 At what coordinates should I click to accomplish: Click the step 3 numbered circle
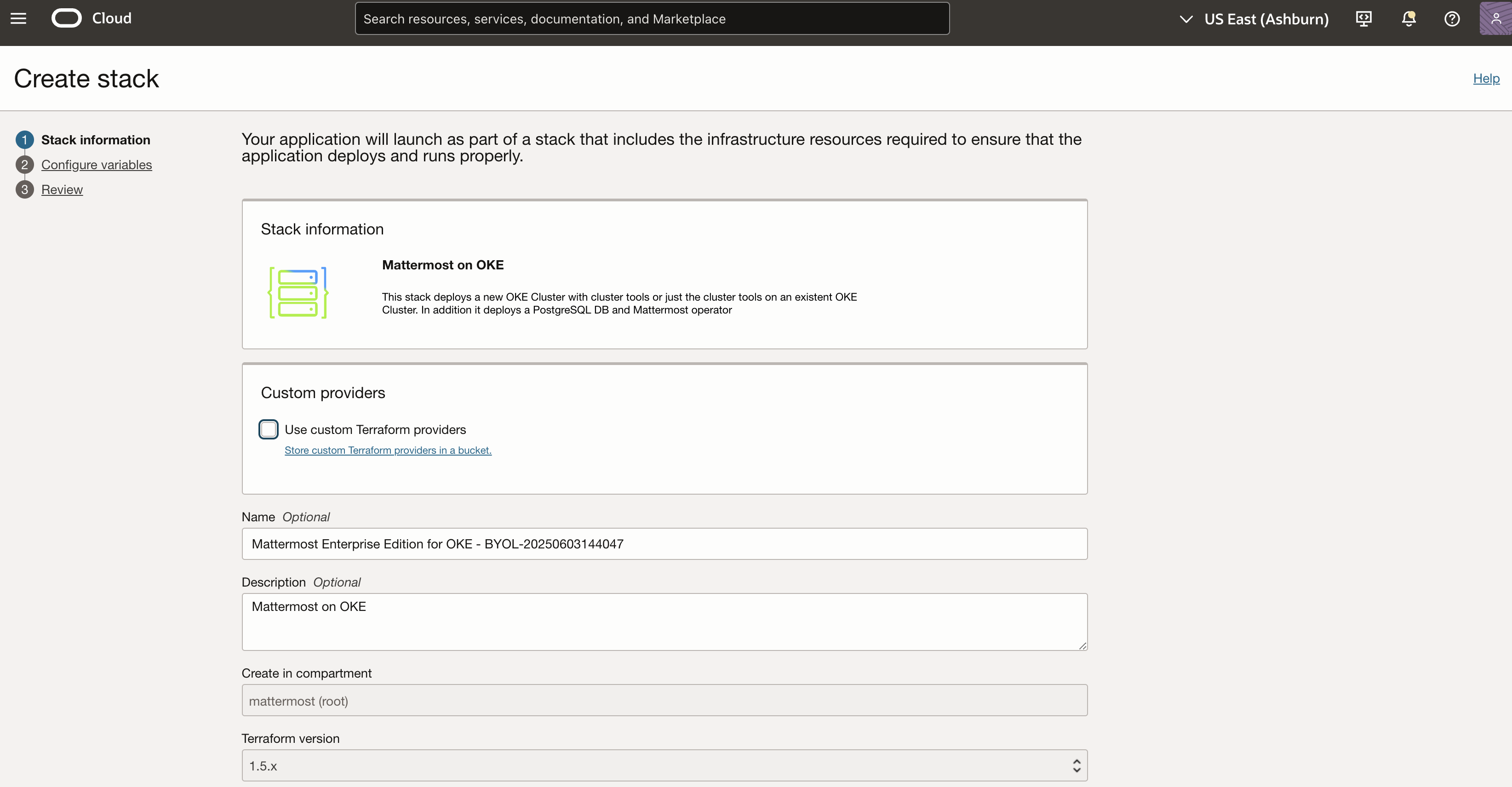pyautogui.click(x=24, y=189)
